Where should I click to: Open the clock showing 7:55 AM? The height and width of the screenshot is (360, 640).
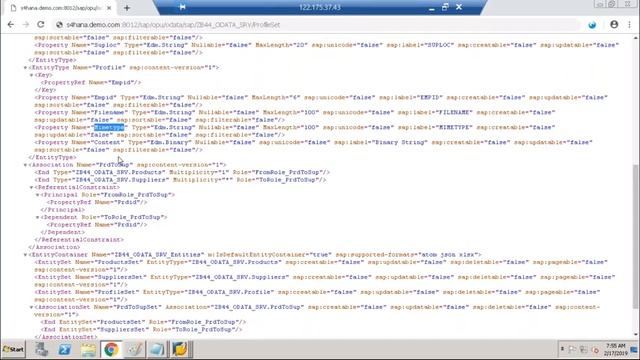(x=616, y=349)
